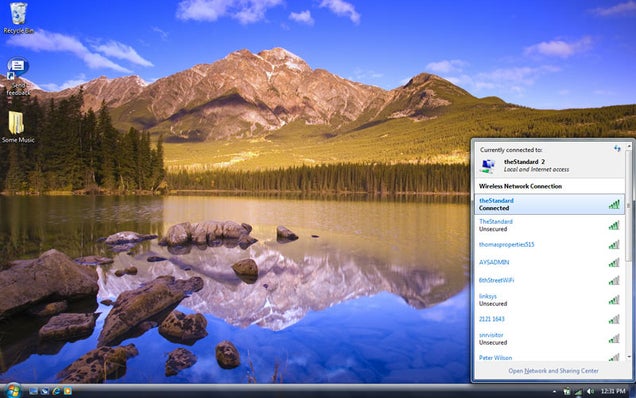Select the unsecured TheStandard network
The image size is (636, 398).
click(550, 225)
